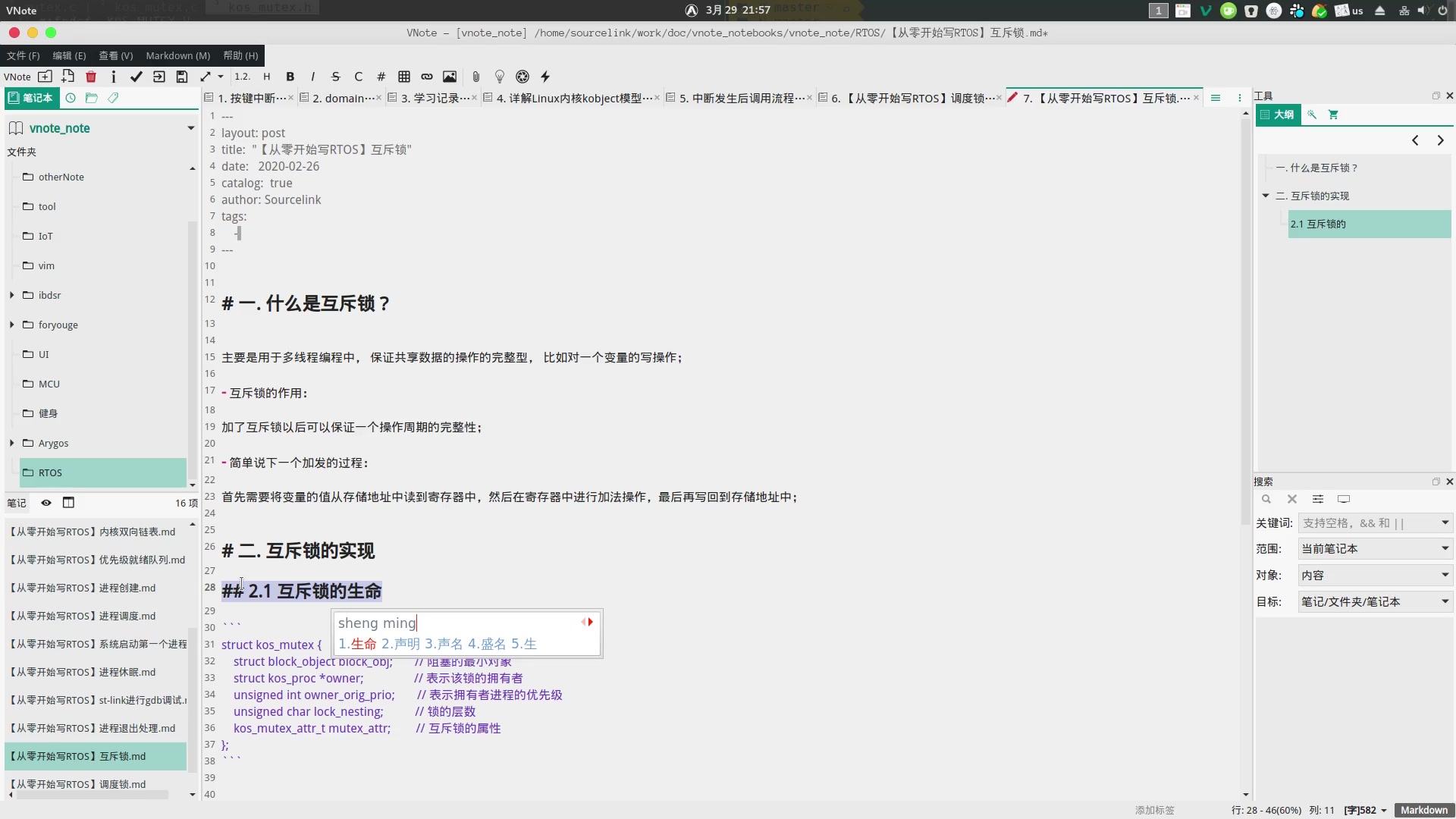
Task: Click 添加标签 in status bar
Action: pyautogui.click(x=1154, y=810)
